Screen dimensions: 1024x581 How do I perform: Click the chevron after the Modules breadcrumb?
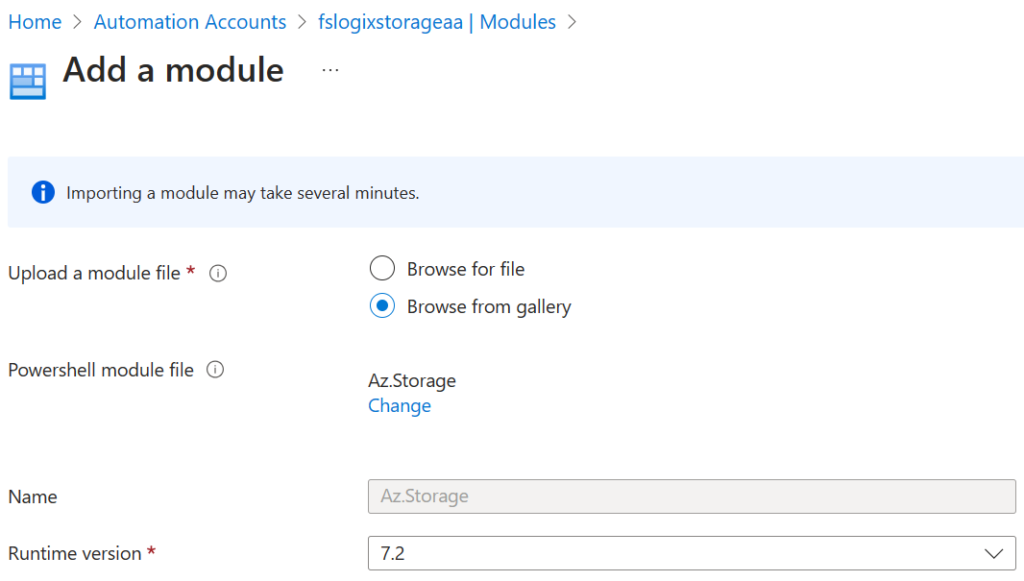[x=572, y=22]
